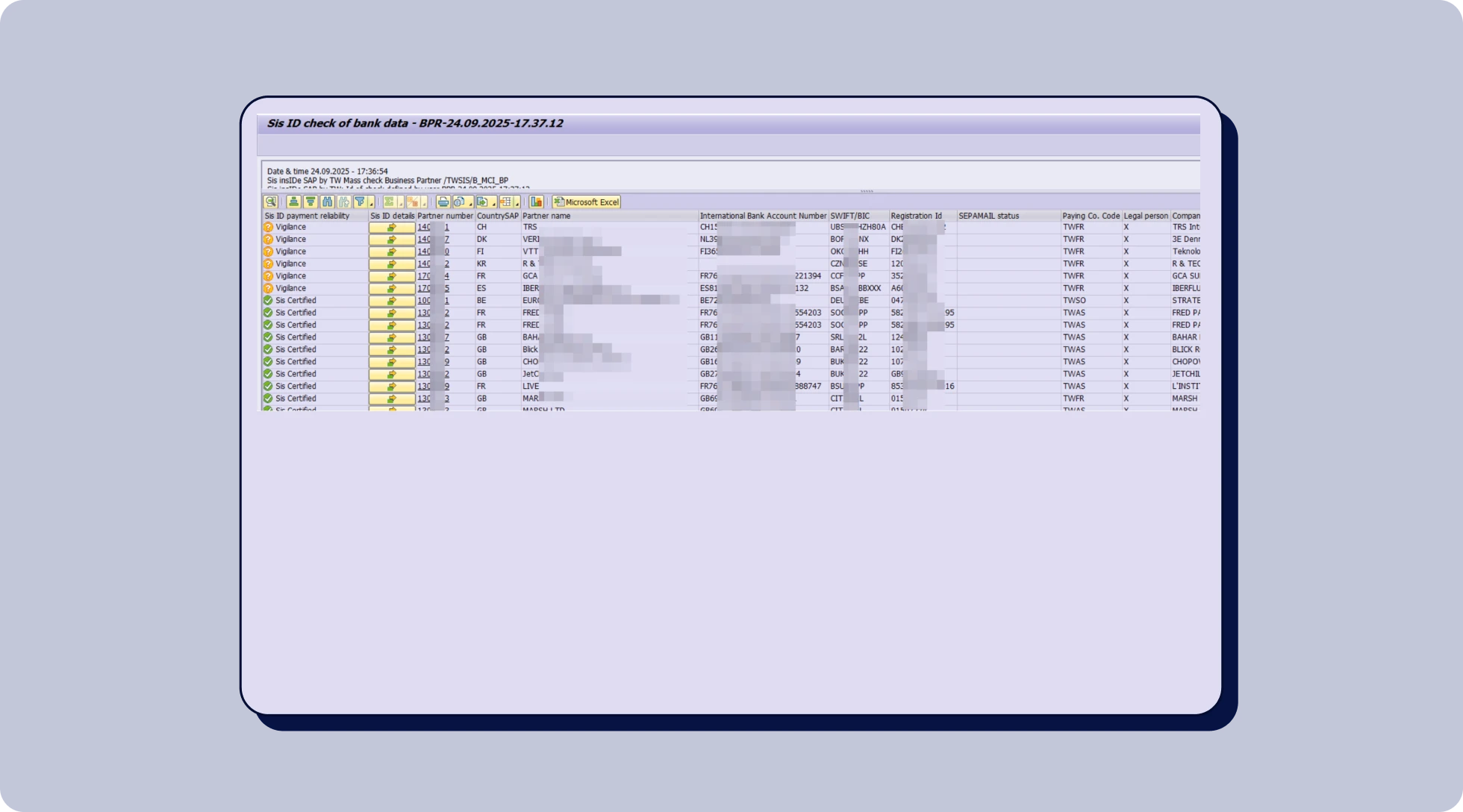Click the Set filter funnel icon
The width and height of the screenshot is (1463, 812).
click(x=361, y=202)
